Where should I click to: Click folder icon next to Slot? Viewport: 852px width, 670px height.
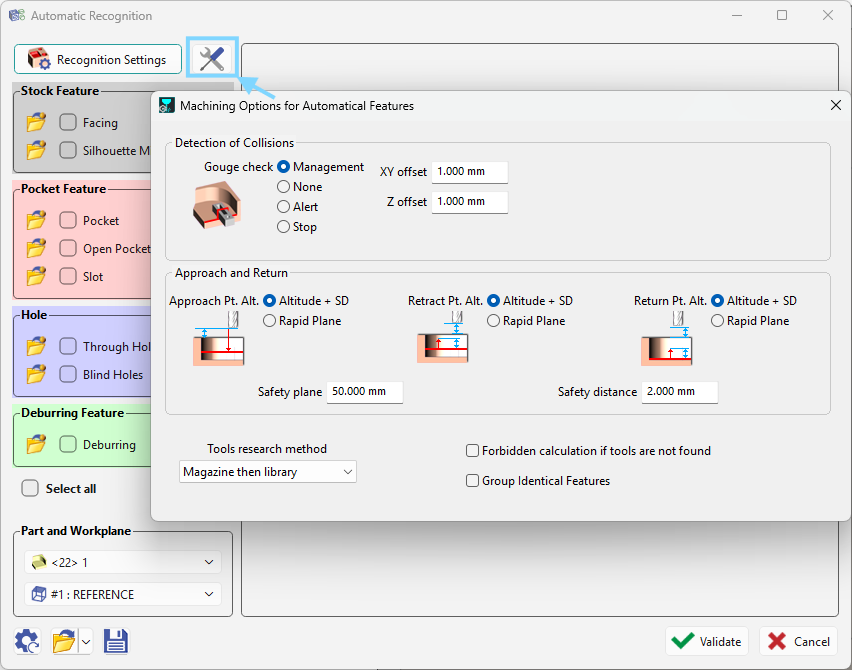coord(36,276)
